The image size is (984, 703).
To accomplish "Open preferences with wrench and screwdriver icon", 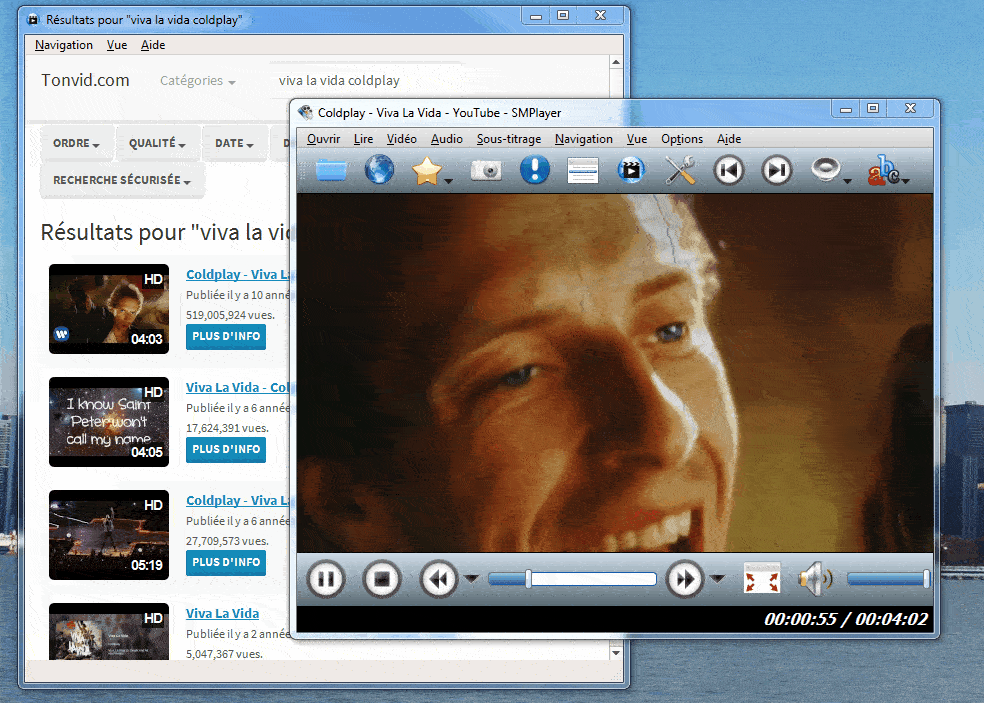I will click(x=680, y=170).
